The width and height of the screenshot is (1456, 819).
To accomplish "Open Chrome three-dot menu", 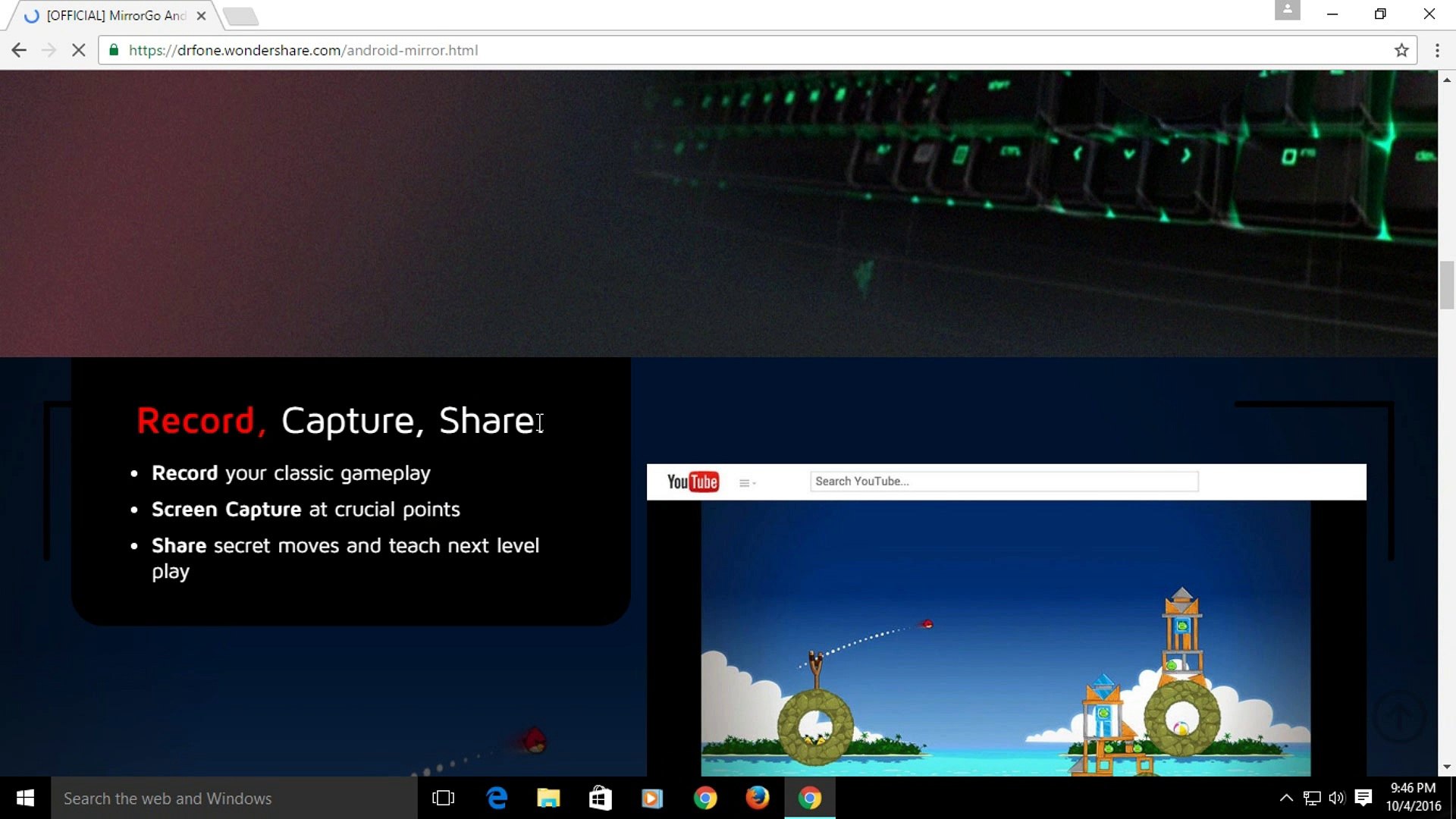I will 1437,50.
